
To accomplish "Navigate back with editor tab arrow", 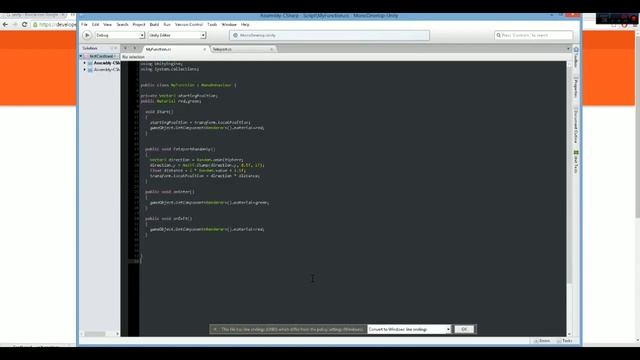I will (x=125, y=48).
